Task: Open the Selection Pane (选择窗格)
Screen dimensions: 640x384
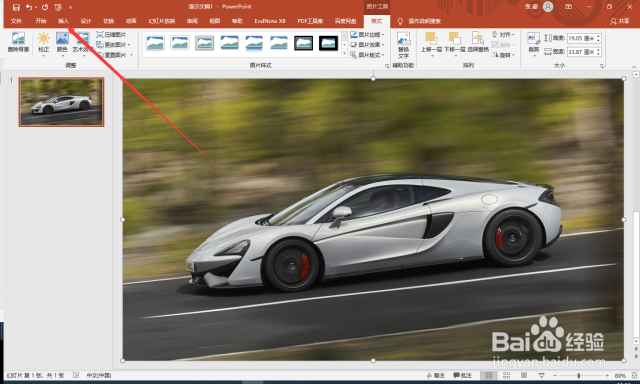Action: point(478,42)
